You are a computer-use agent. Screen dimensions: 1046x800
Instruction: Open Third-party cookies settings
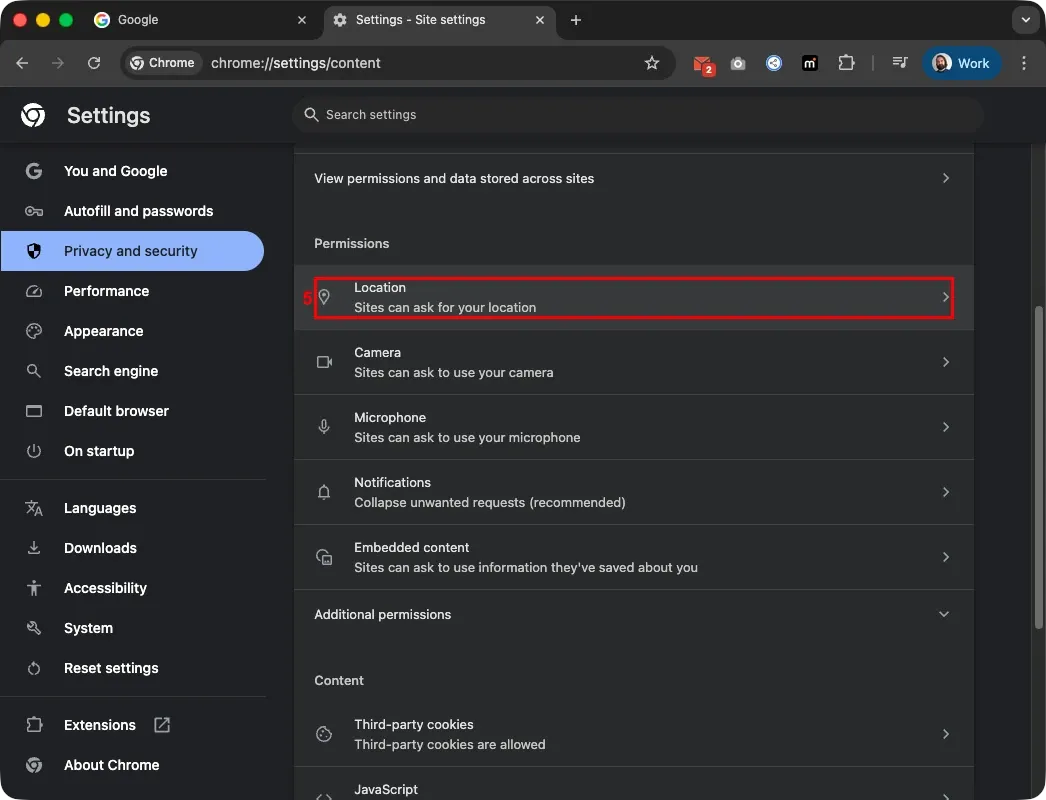(x=634, y=734)
